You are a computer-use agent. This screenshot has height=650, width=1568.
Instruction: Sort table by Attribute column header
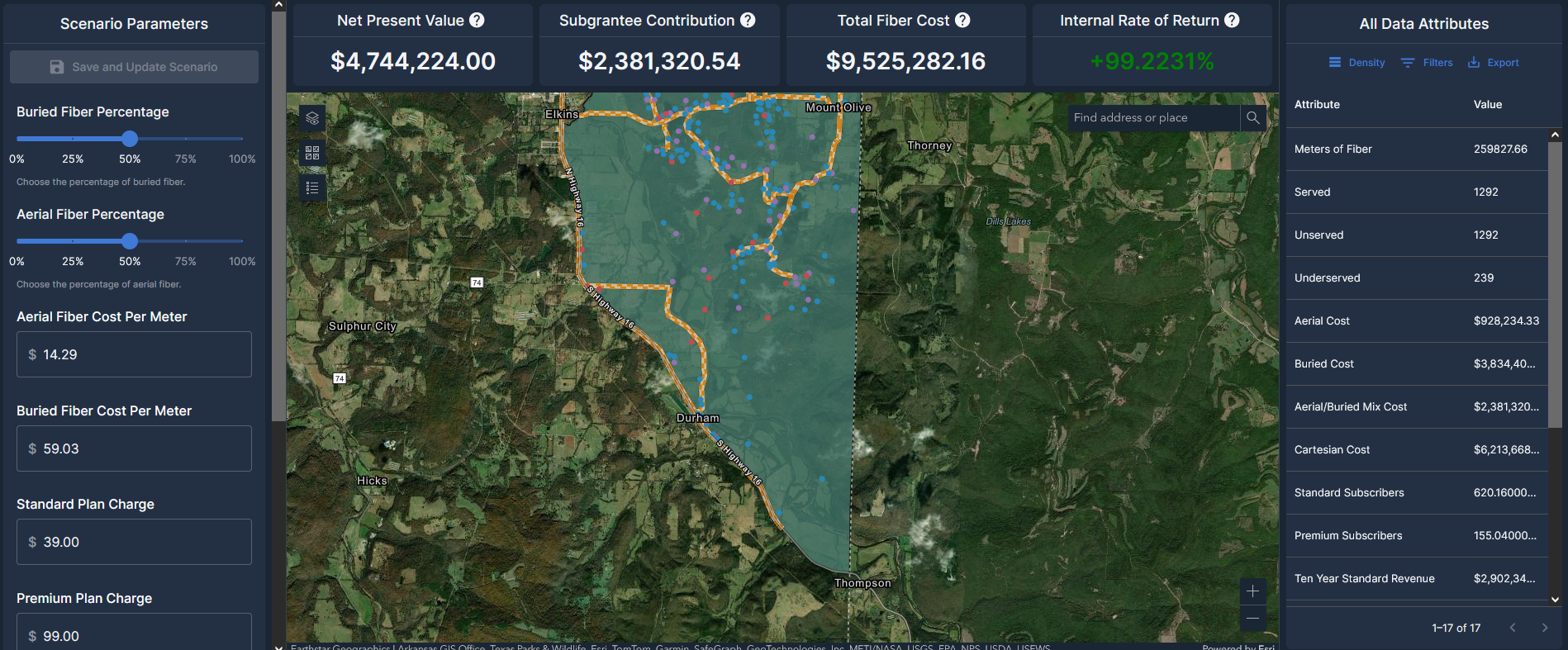point(1317,105)
